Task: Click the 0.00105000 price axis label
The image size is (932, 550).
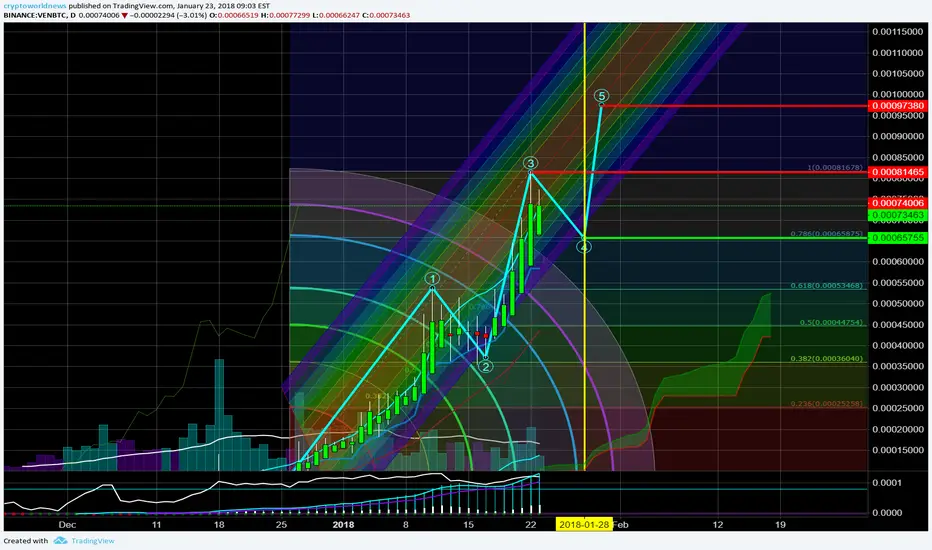Action: click(898, 74)
